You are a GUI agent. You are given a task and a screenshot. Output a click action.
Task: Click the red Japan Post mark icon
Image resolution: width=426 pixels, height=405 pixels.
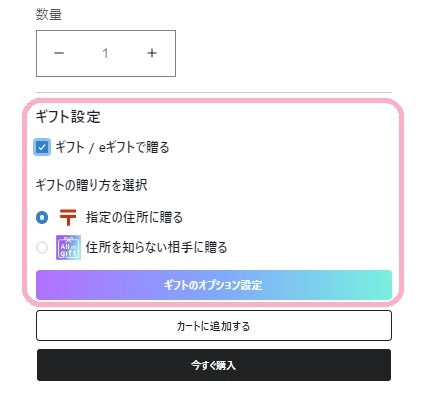click(x=68, y=217)
